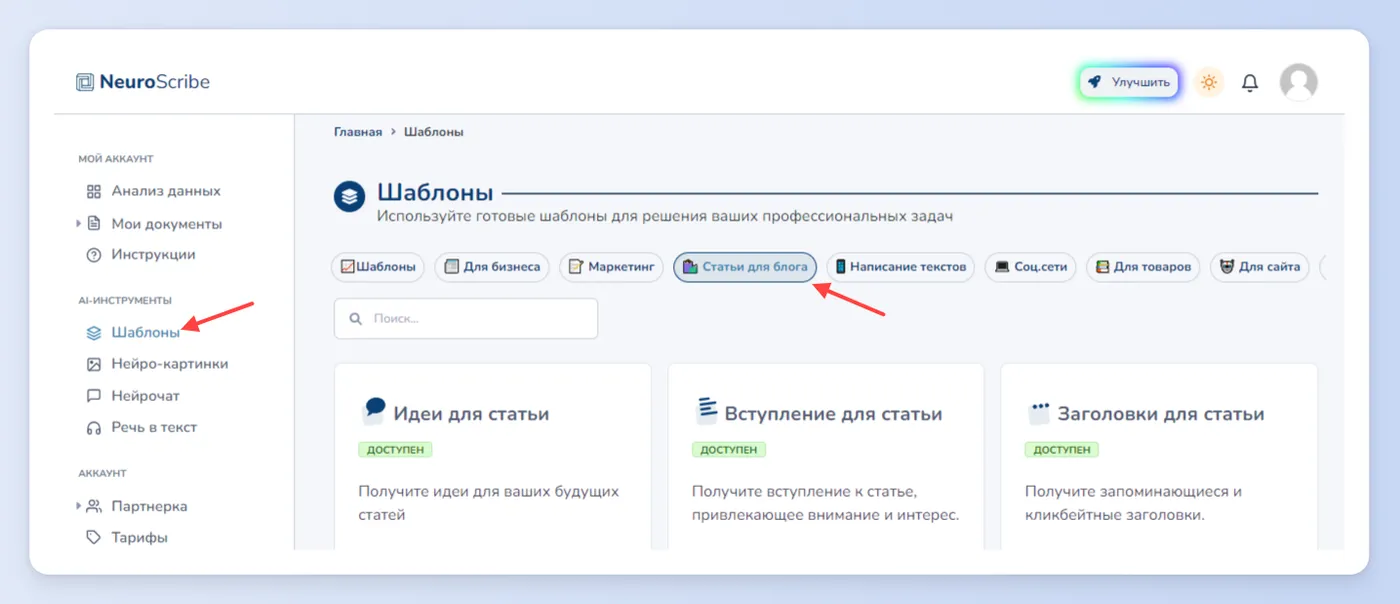Click the ДОСТУПЕН badge on Заголовки для статьи
The width and height of the screenshot is (1400, 604).
pyautogui.click(x=1062, y=450)
